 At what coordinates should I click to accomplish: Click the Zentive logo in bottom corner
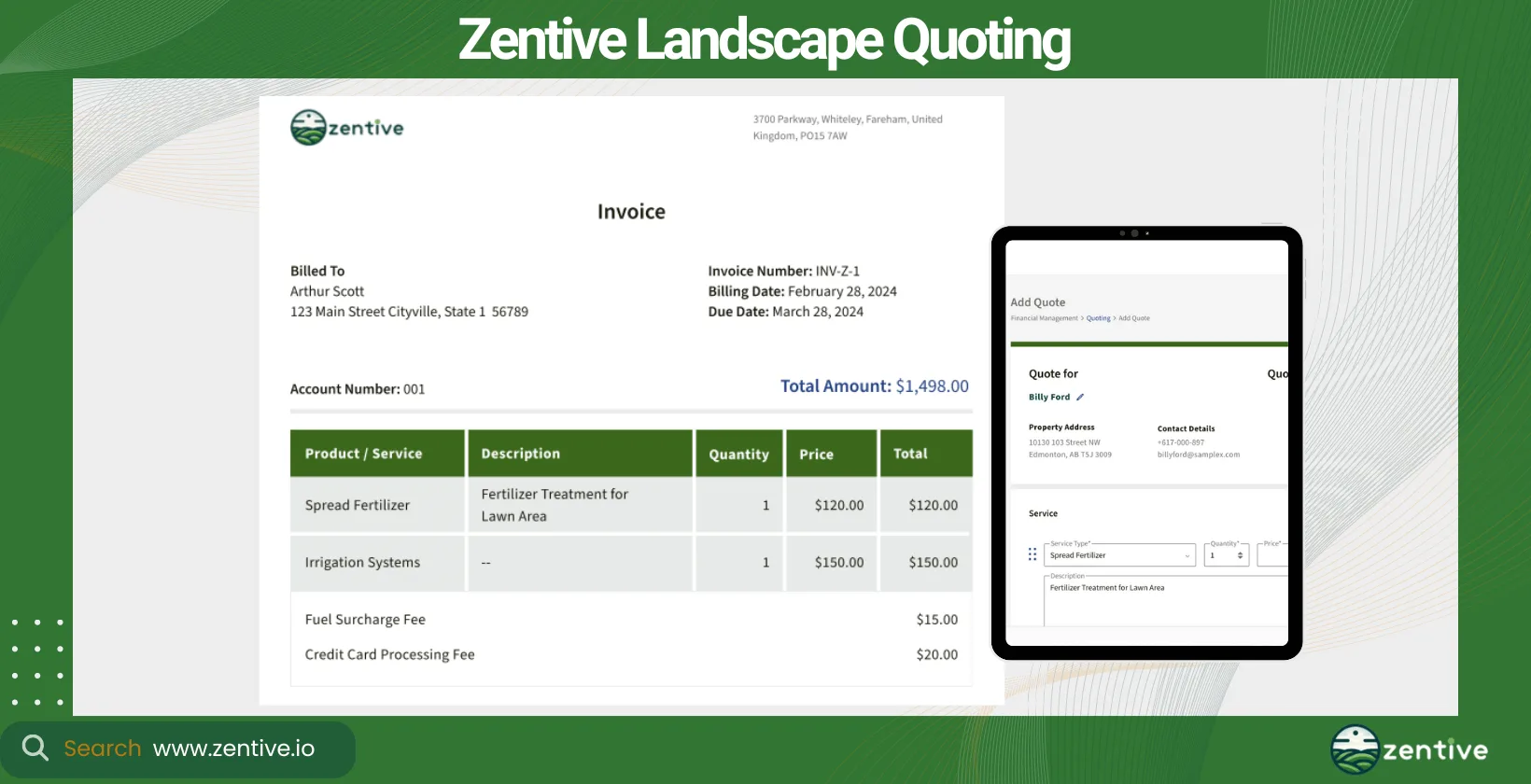coord(1410,749)
